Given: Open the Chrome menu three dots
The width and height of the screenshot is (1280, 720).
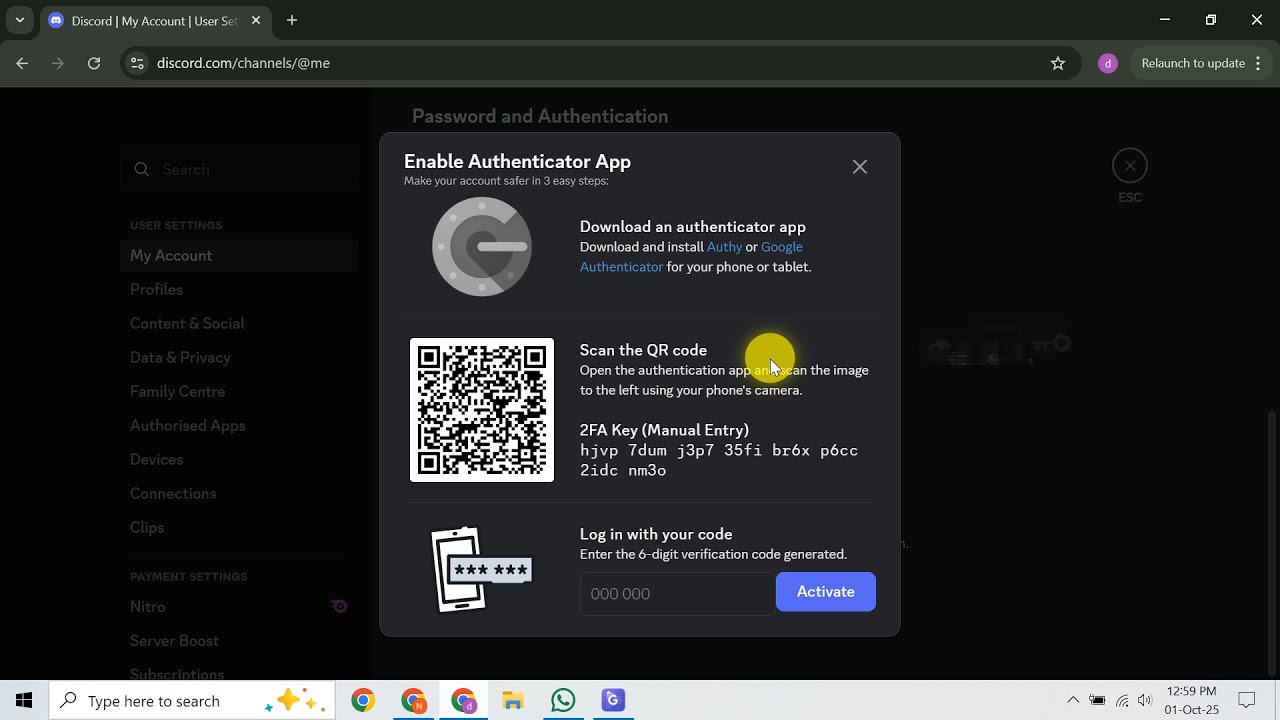Looking at the screenshot, I should coord(1258,63).
